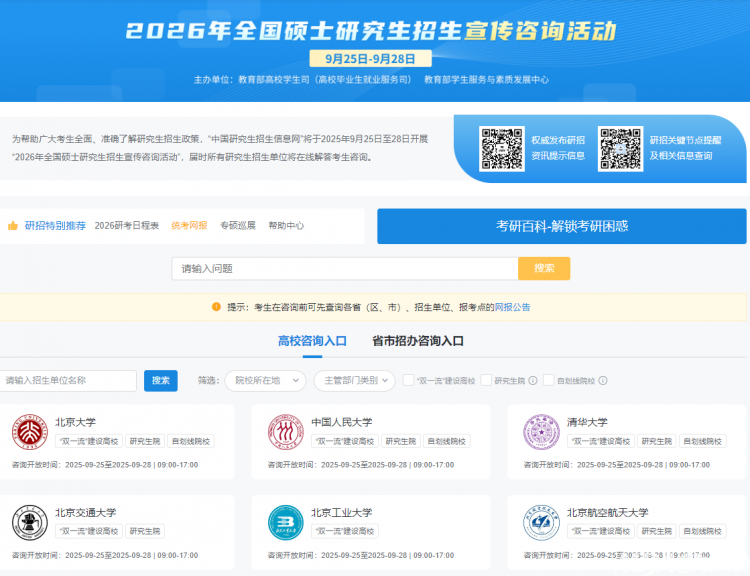This screenshot has width=750, height=576.
Task: Click the Peking University (北京大学) logo
Action: pyautogui.click(x=29, y=433)
